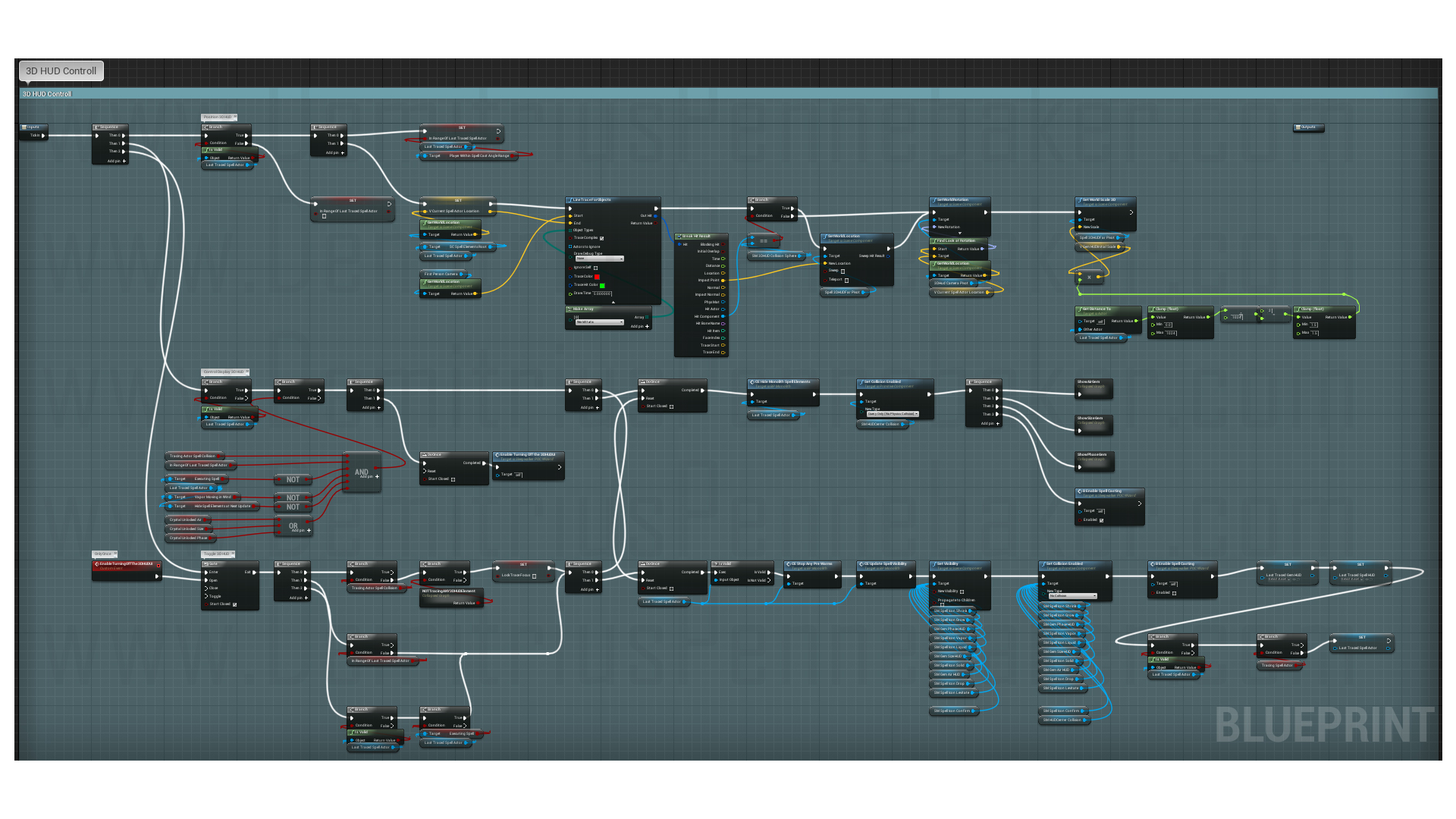Toggle the Sweep checkbox on SetWorldLocation

pos(843,271)
